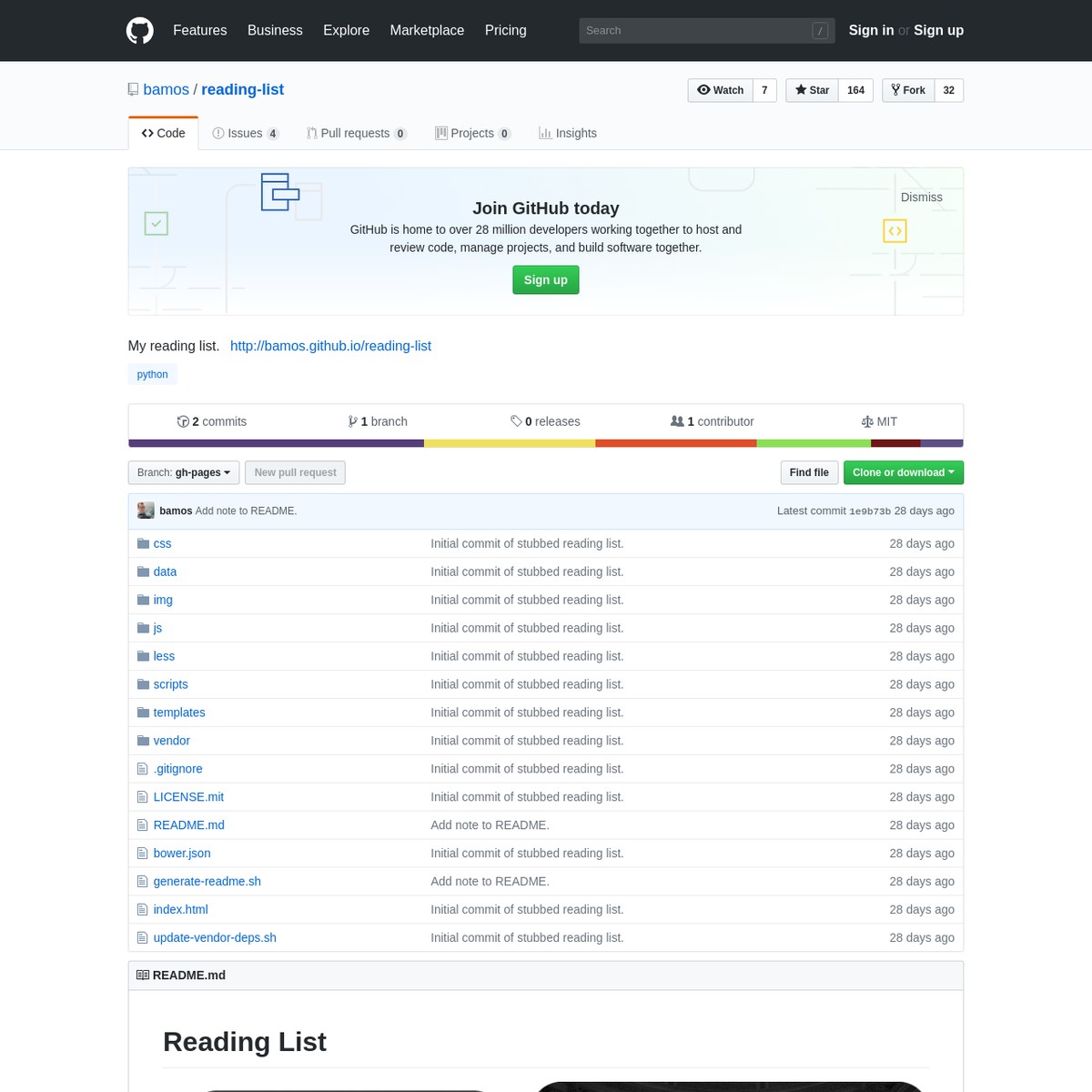This screenshot has height=1092, width=1092.
Task: Expand the Clone or download dropdown
Action: point(904,472)
